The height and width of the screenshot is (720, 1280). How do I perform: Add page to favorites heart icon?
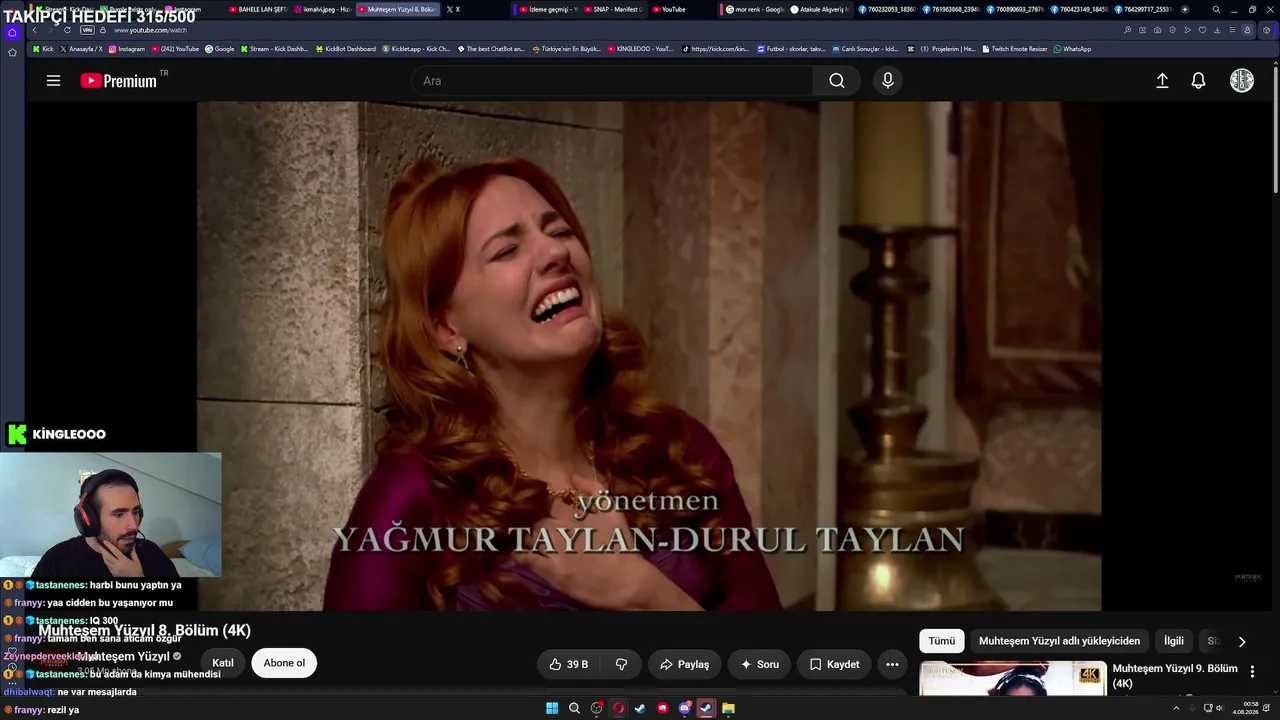1202,30
